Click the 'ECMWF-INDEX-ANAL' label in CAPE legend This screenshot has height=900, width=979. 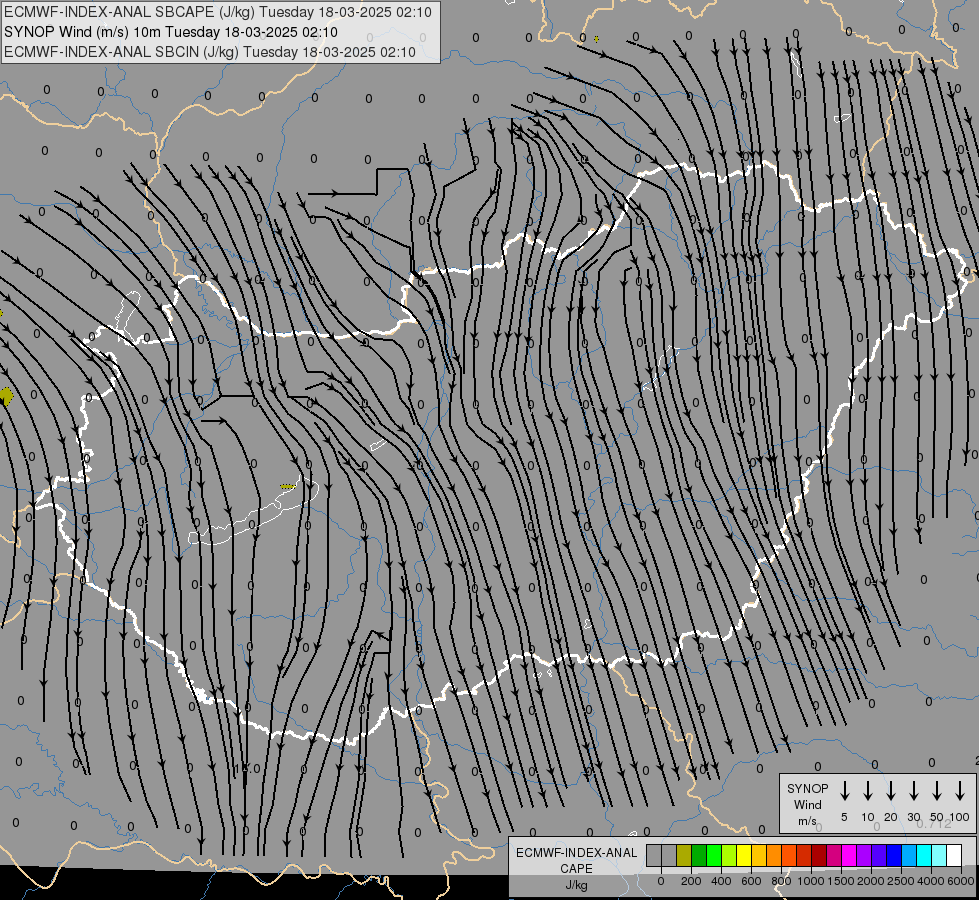click(x=576, y=853)
